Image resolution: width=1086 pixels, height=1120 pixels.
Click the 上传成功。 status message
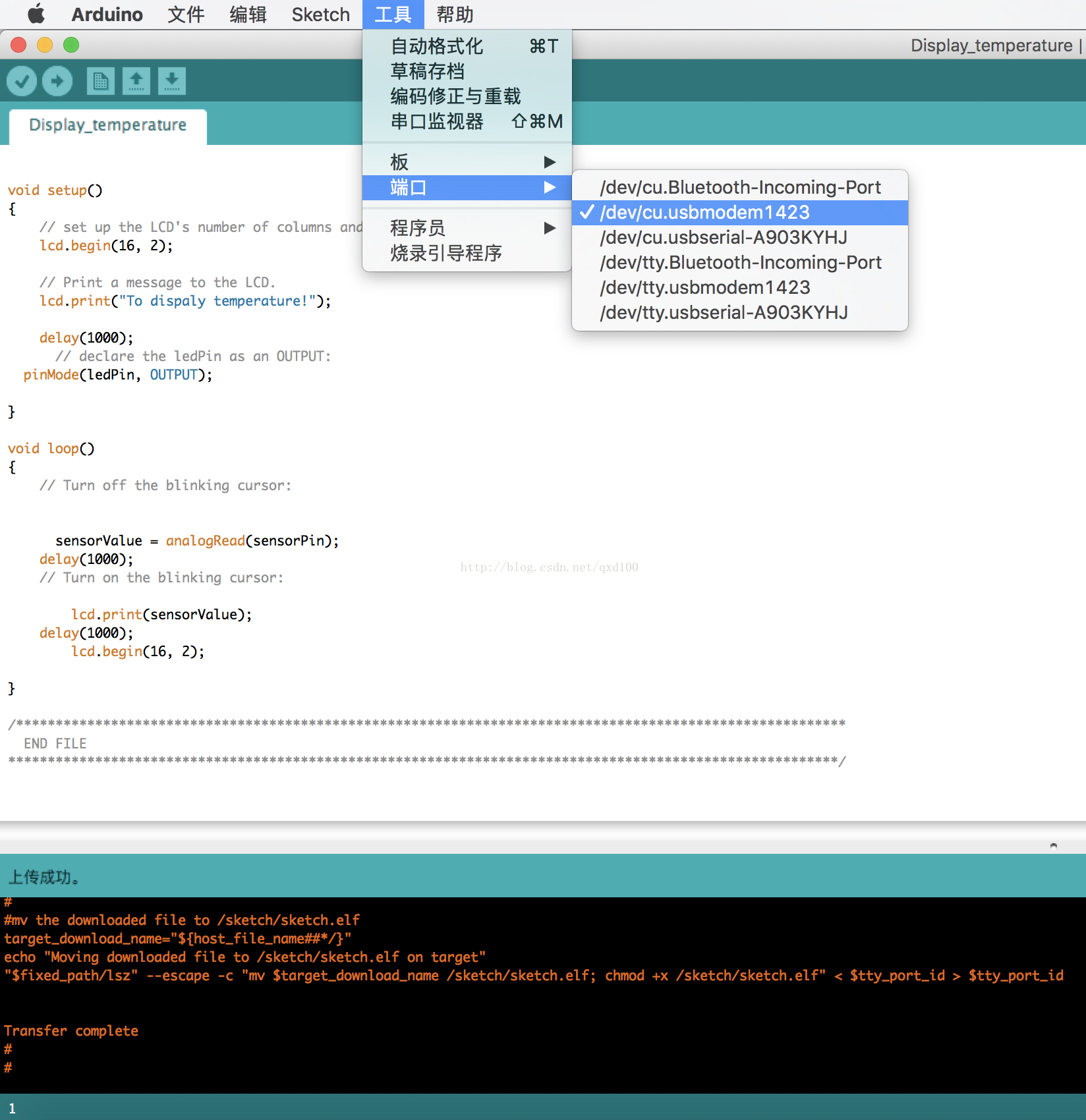click(x=44, y=878)
